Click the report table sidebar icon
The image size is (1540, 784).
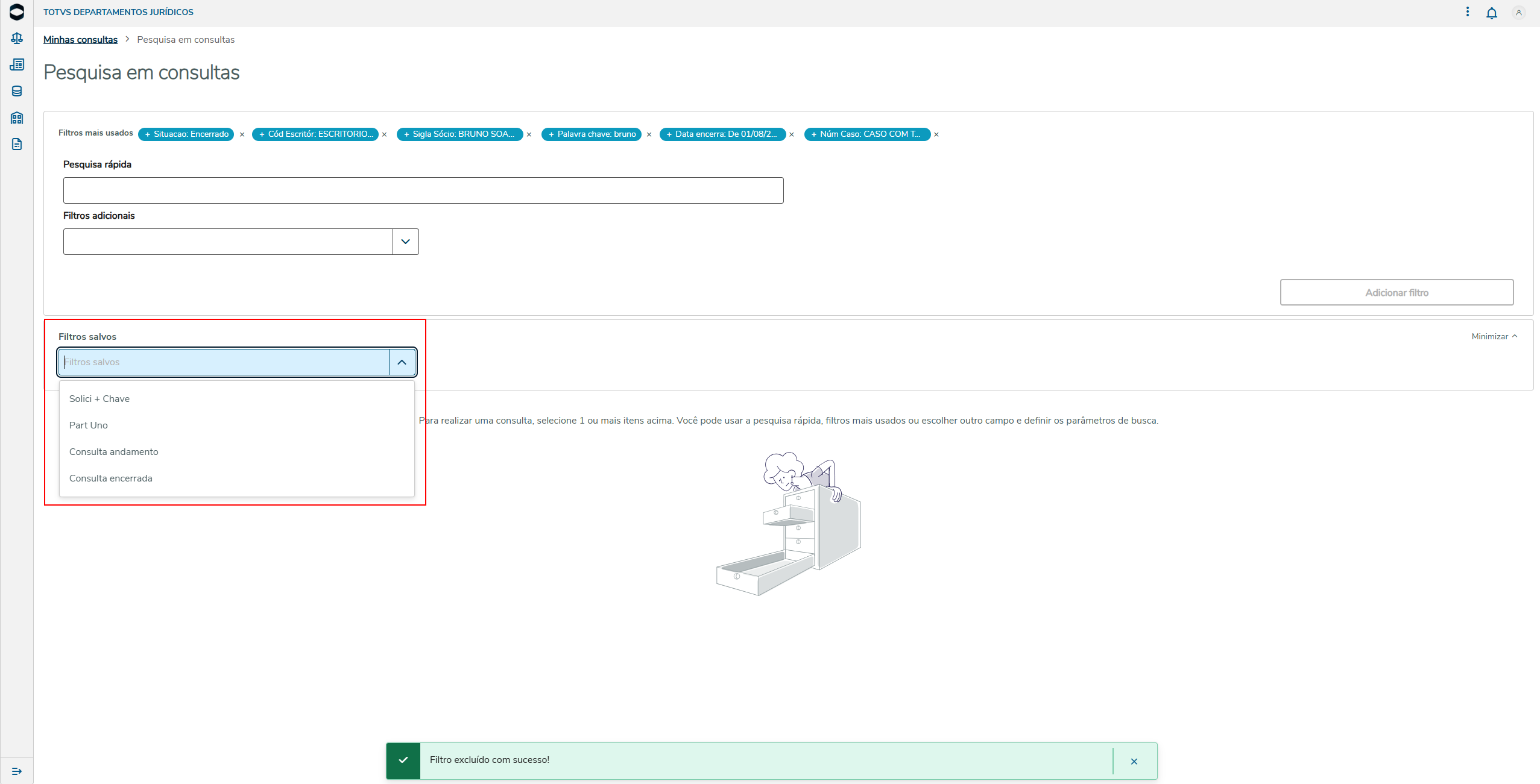[x=17, y=65]
